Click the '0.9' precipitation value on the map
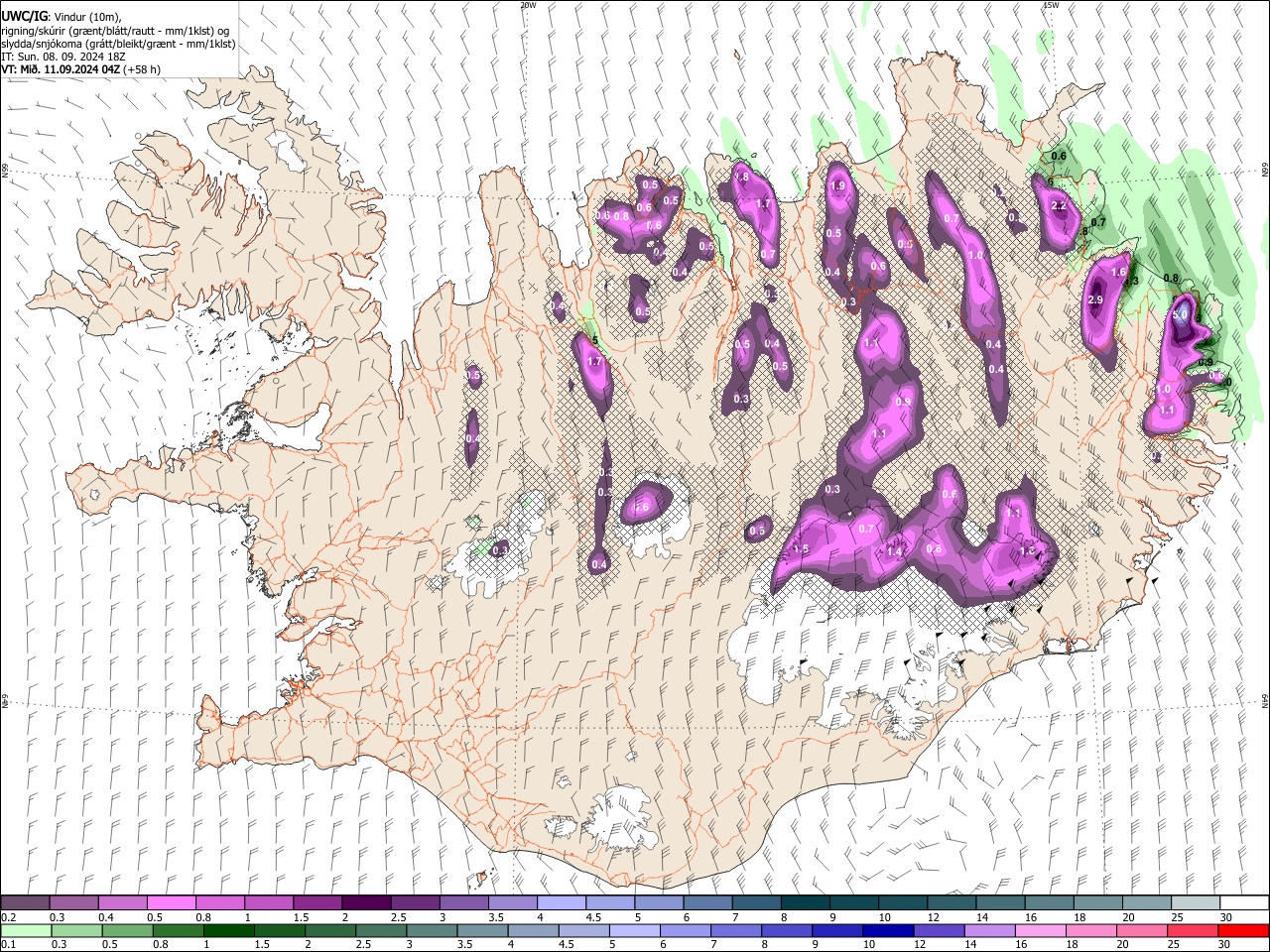Image resolution: width=1270 pixels, height=952 pixels. (903, 402)
